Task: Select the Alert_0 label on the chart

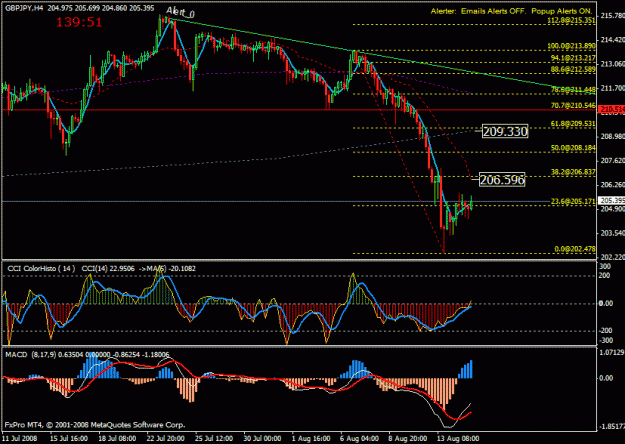Action: tap(180, 12)
